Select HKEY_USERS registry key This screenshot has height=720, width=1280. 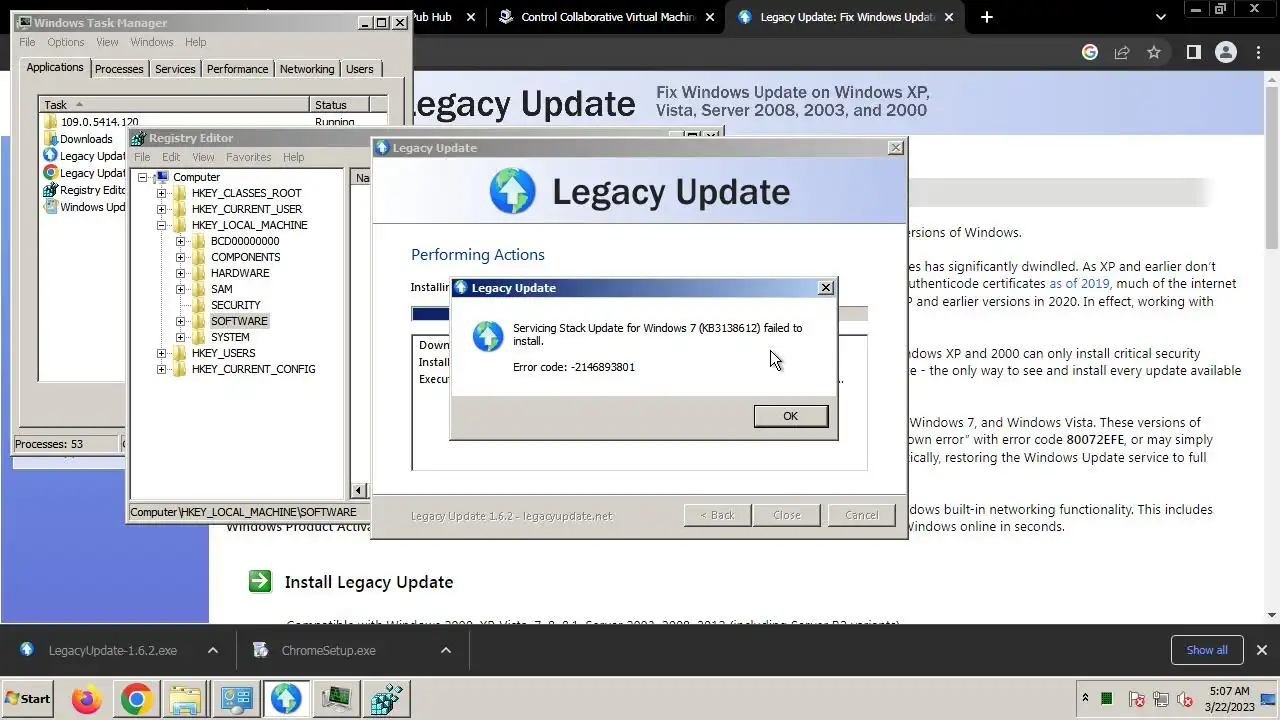(223, 353)
